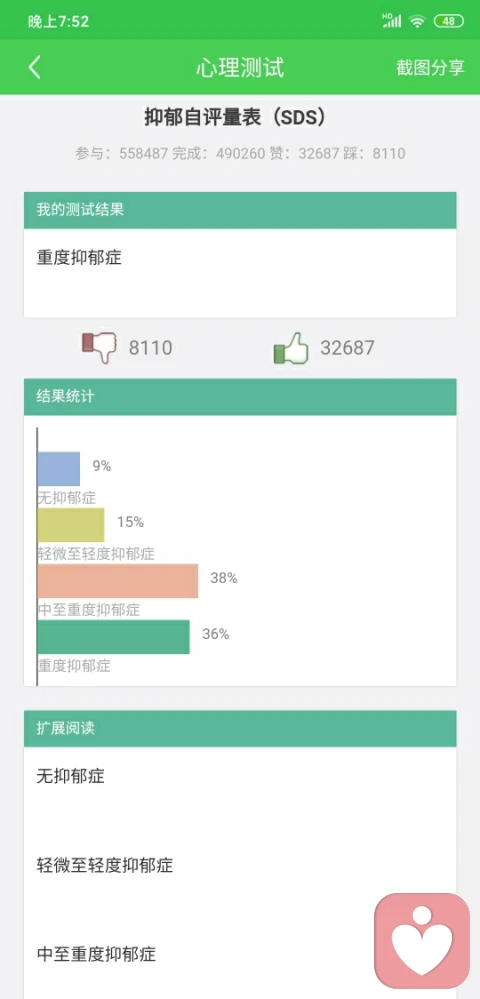Screen dimensions: 480x999
Task: Tap the 重度抑郁症 result text
Action: click(x=79, y=258)
